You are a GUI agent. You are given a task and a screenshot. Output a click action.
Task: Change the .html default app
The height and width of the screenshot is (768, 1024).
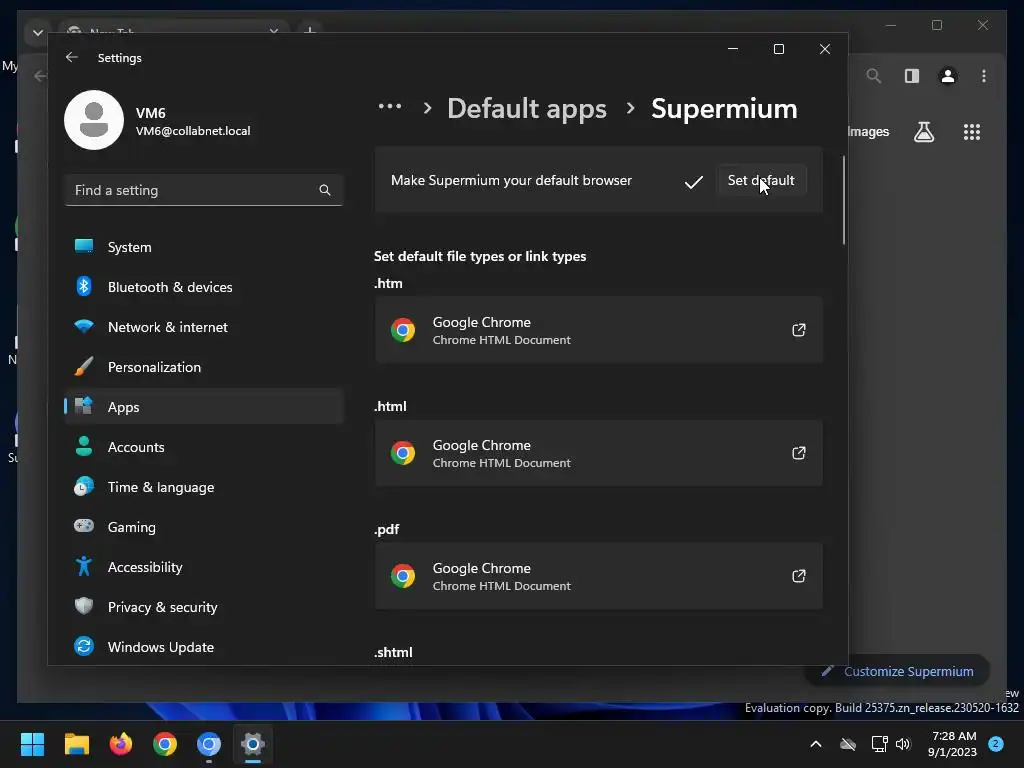click(x=599, y=453)
